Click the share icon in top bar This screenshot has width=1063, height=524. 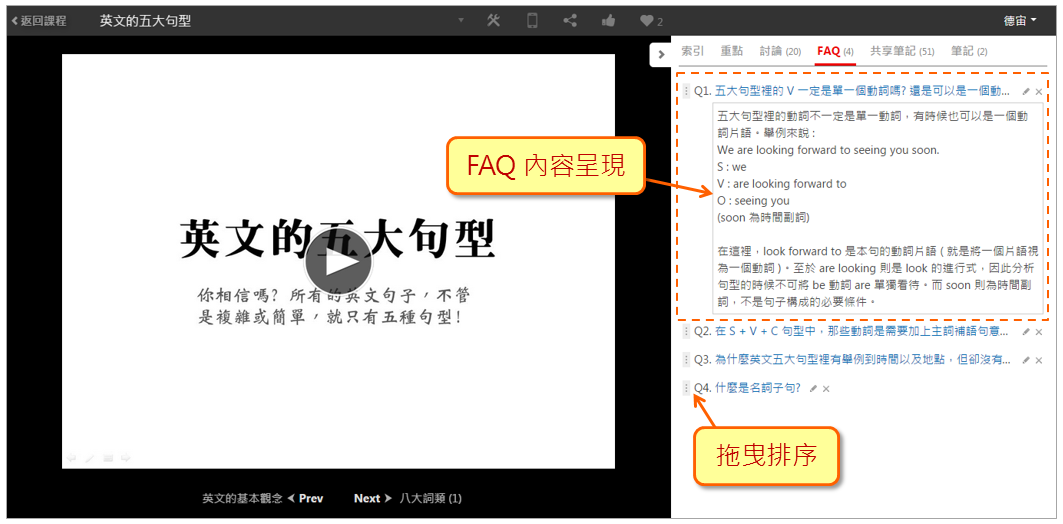(x=570, y=20)
